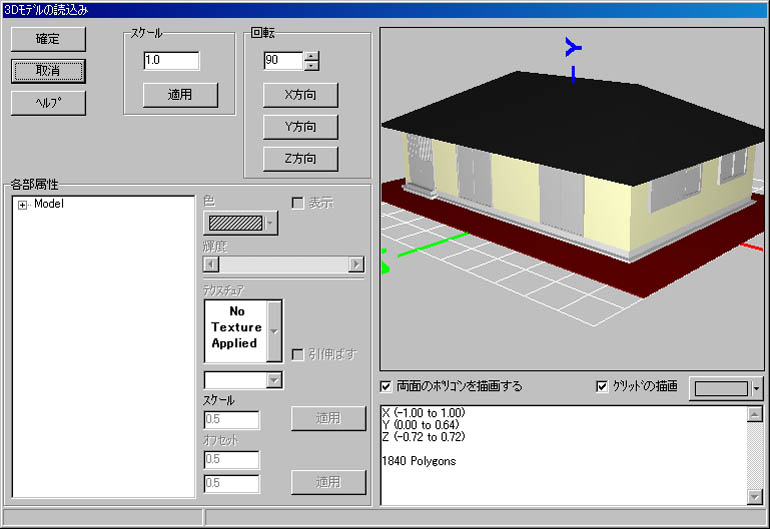Click the 'Y (0.00 to 0.64)' line
Image resolution: width=770 pixels, height=529 pixels.
[x=421, y=425]
